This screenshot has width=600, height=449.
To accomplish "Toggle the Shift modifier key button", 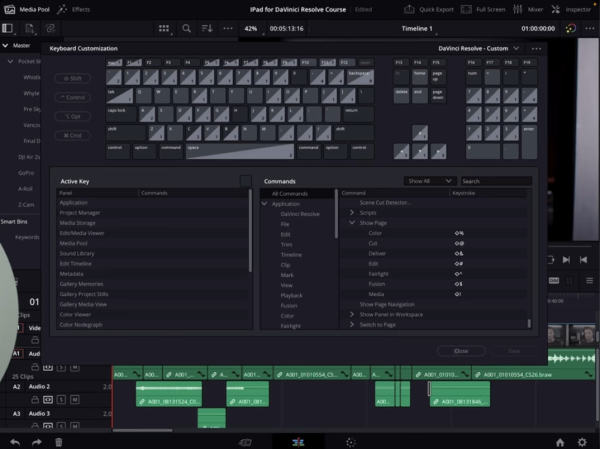I will click(x=73, y=78).
